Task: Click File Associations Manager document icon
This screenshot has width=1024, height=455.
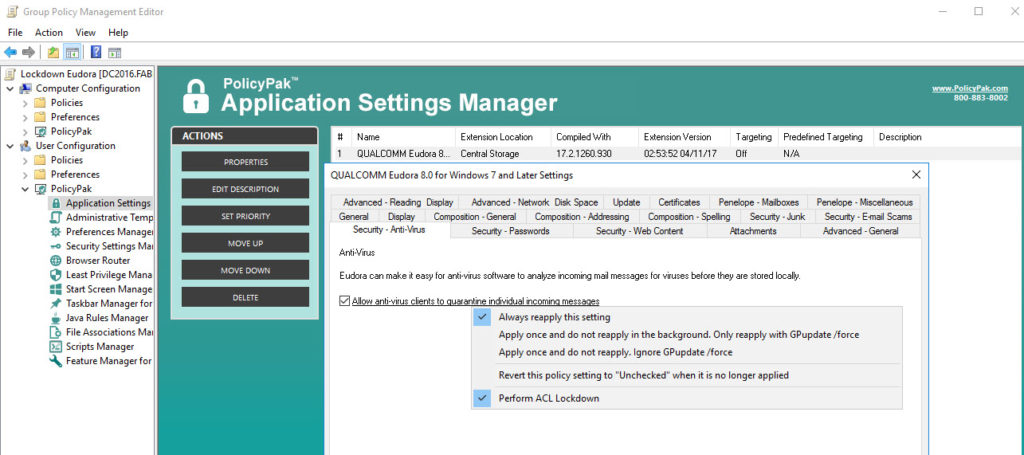Action: (56, 332)
